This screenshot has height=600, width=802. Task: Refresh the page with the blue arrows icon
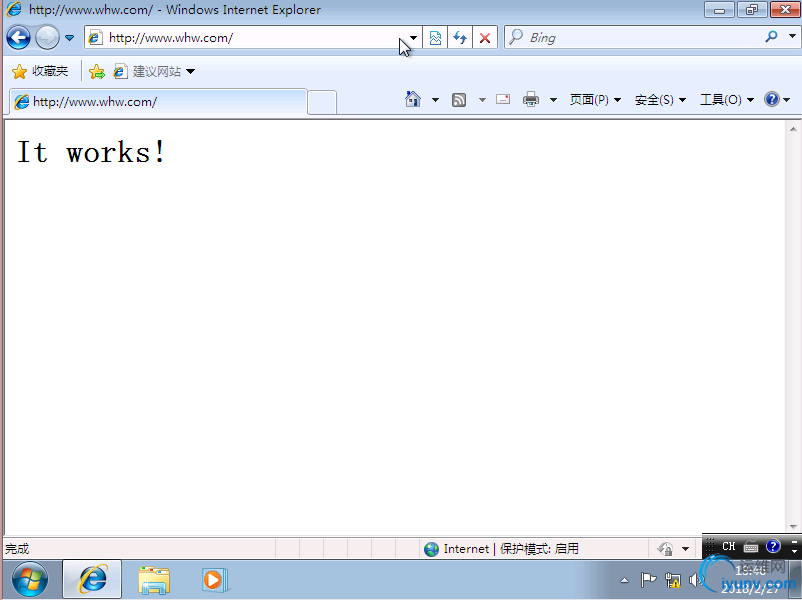click(460, 38)
